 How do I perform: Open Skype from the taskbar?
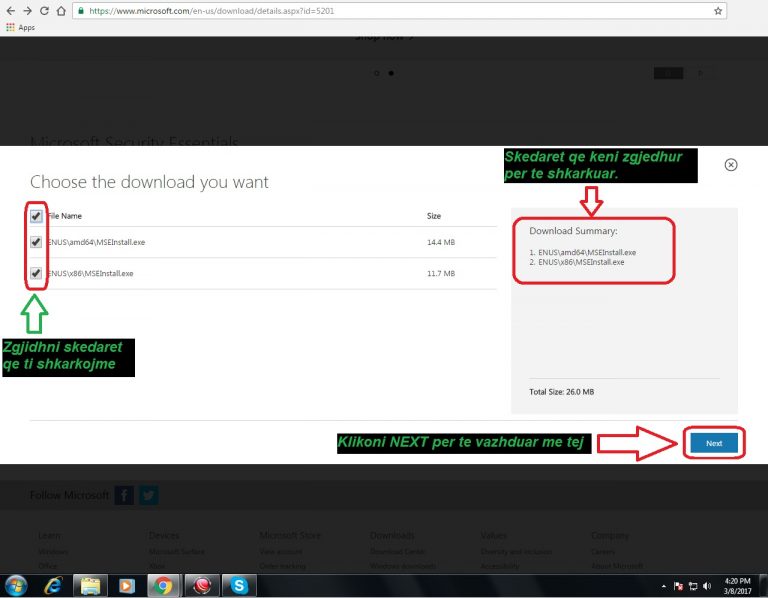tap(239, 586)
